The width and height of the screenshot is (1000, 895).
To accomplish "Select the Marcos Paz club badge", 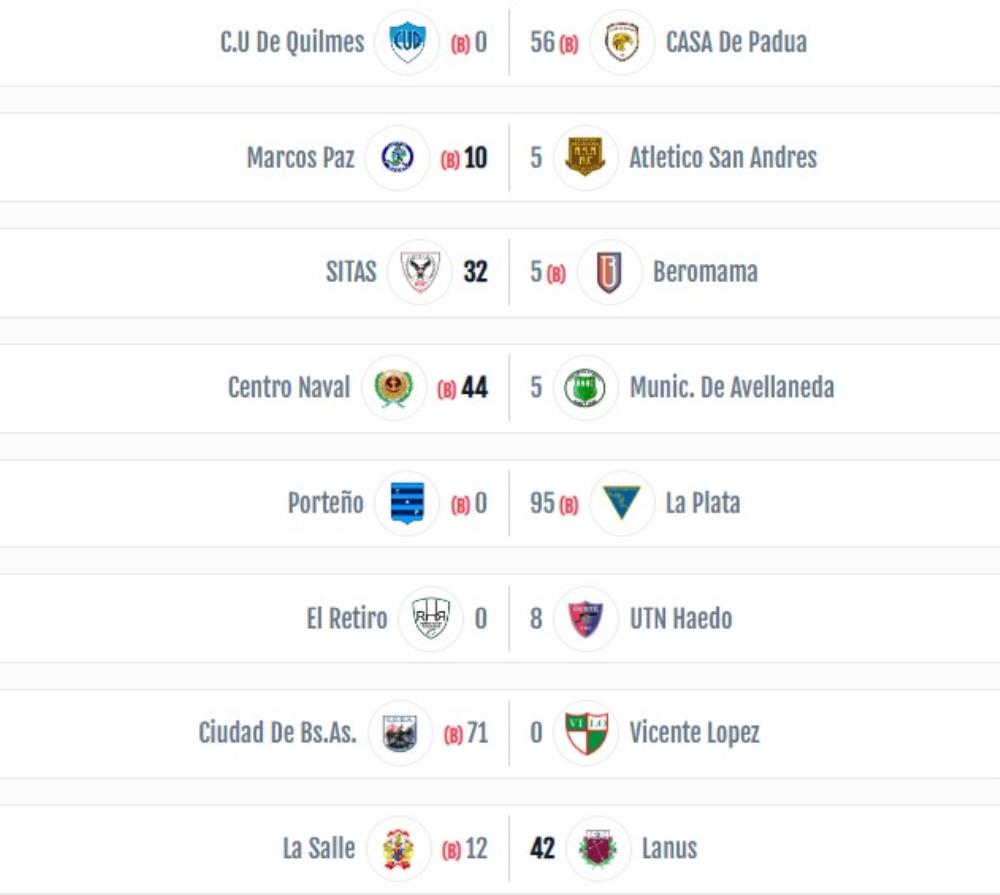I will coord(397,158).
